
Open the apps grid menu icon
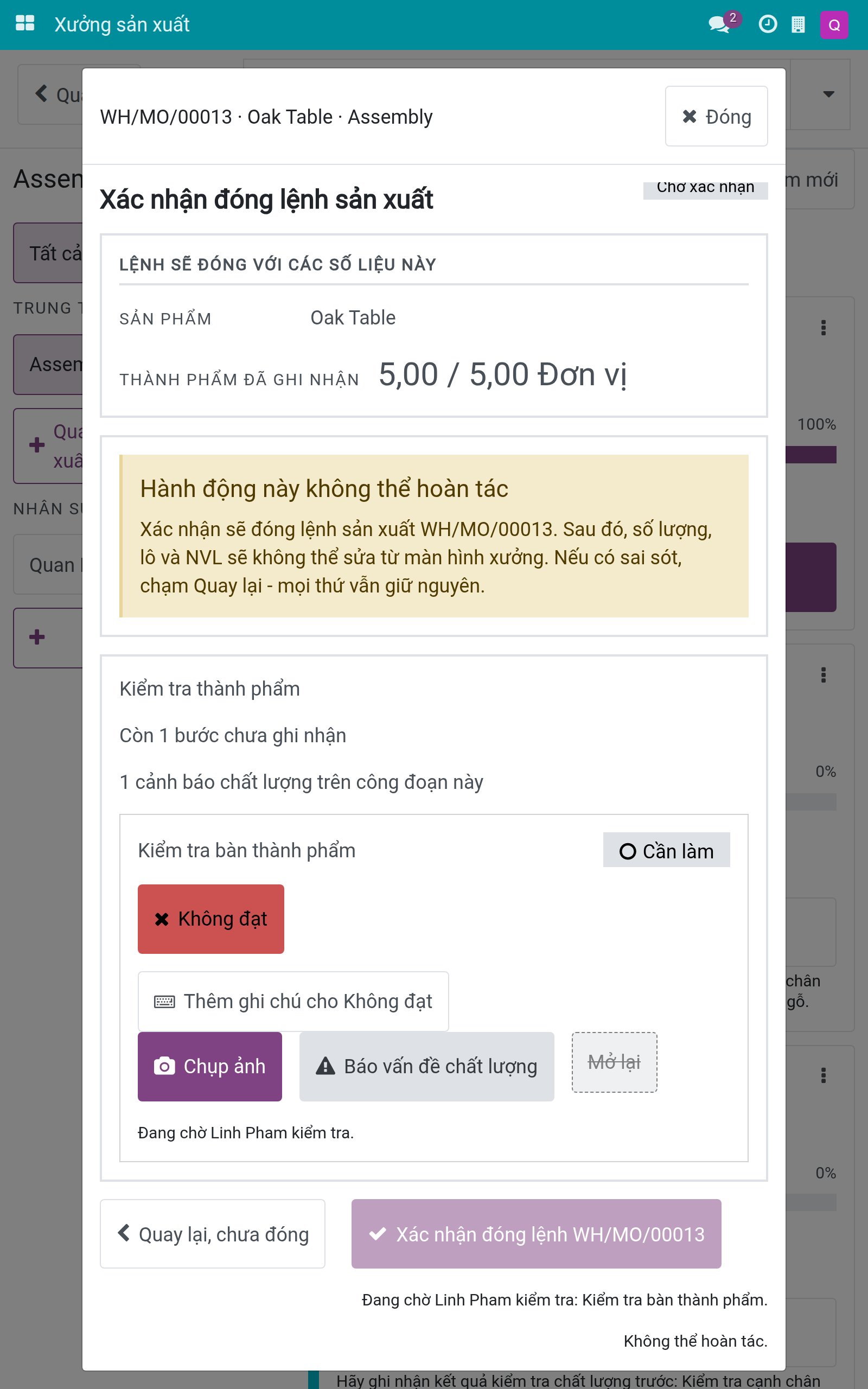(25, 24)
